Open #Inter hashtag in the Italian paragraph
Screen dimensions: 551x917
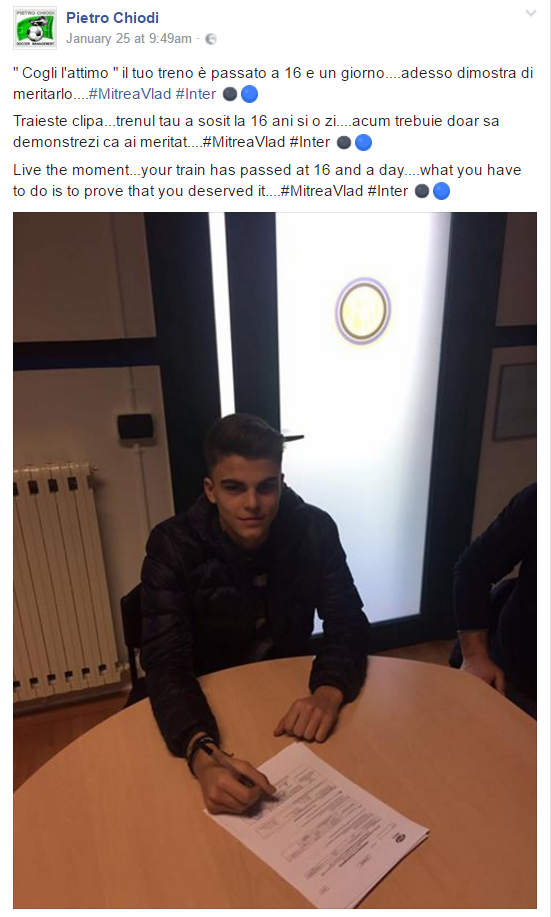(196, 94)
